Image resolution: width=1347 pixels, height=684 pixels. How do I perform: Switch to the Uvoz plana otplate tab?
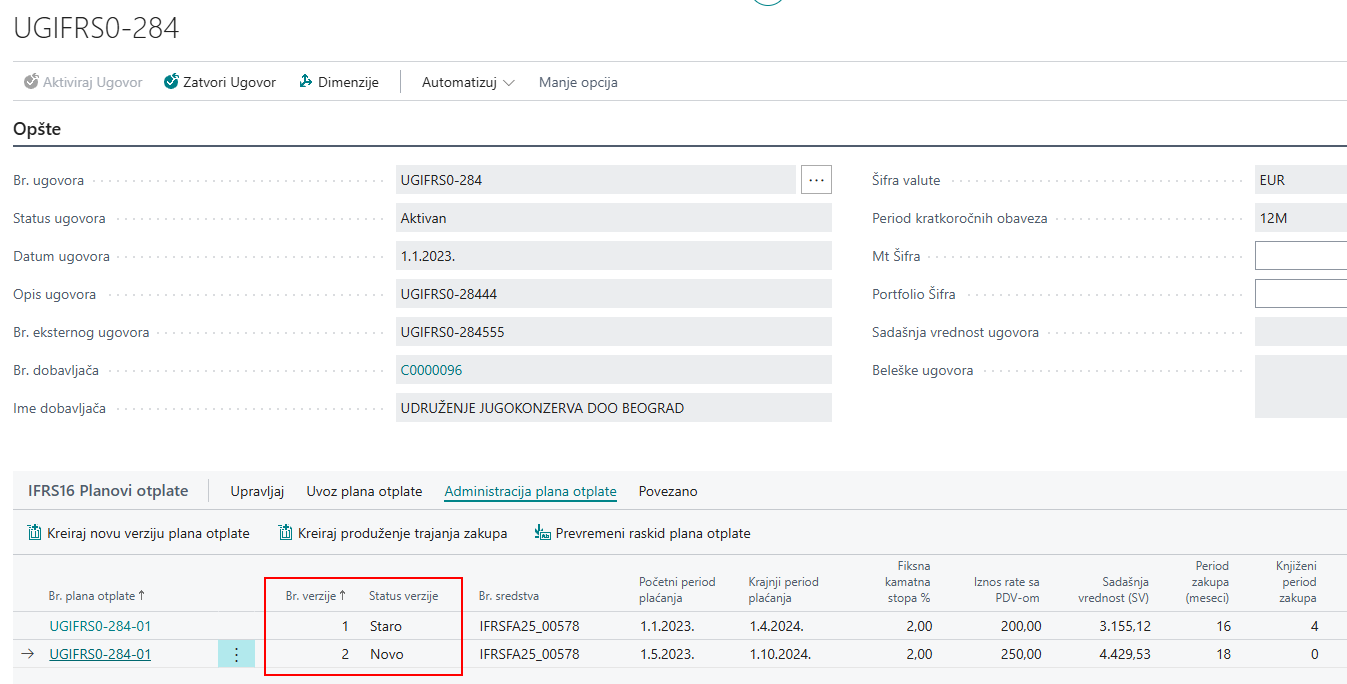click(364, 491)
